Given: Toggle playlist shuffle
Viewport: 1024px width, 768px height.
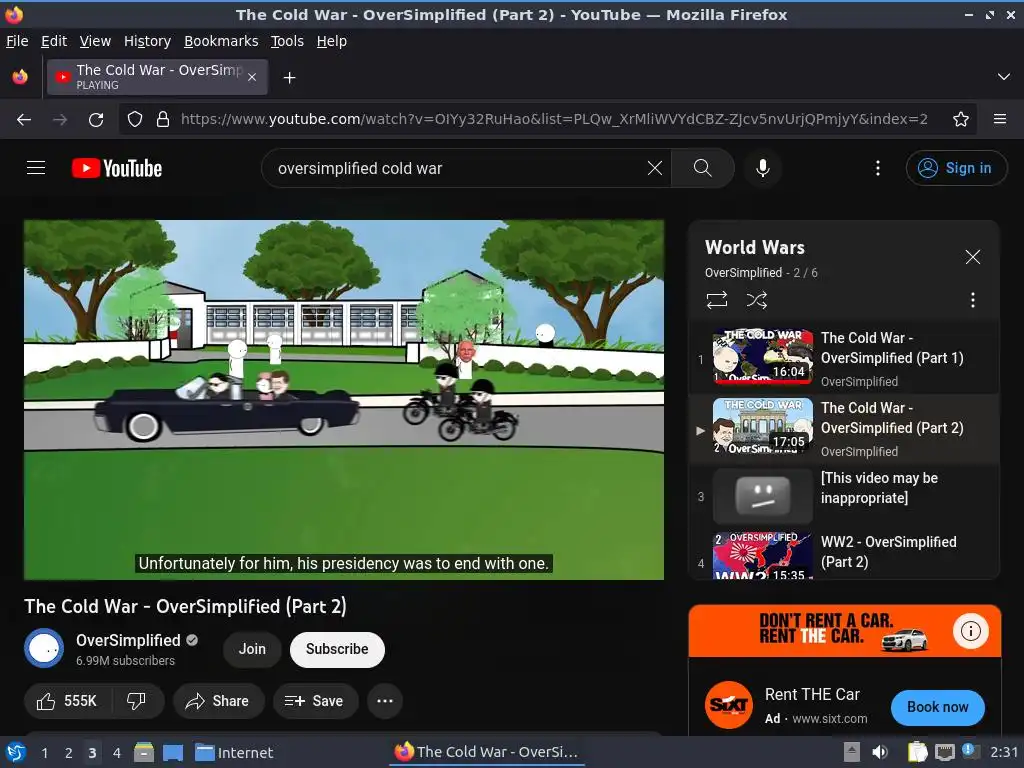Looking at the screenshot, I should (x=756, y=300).
